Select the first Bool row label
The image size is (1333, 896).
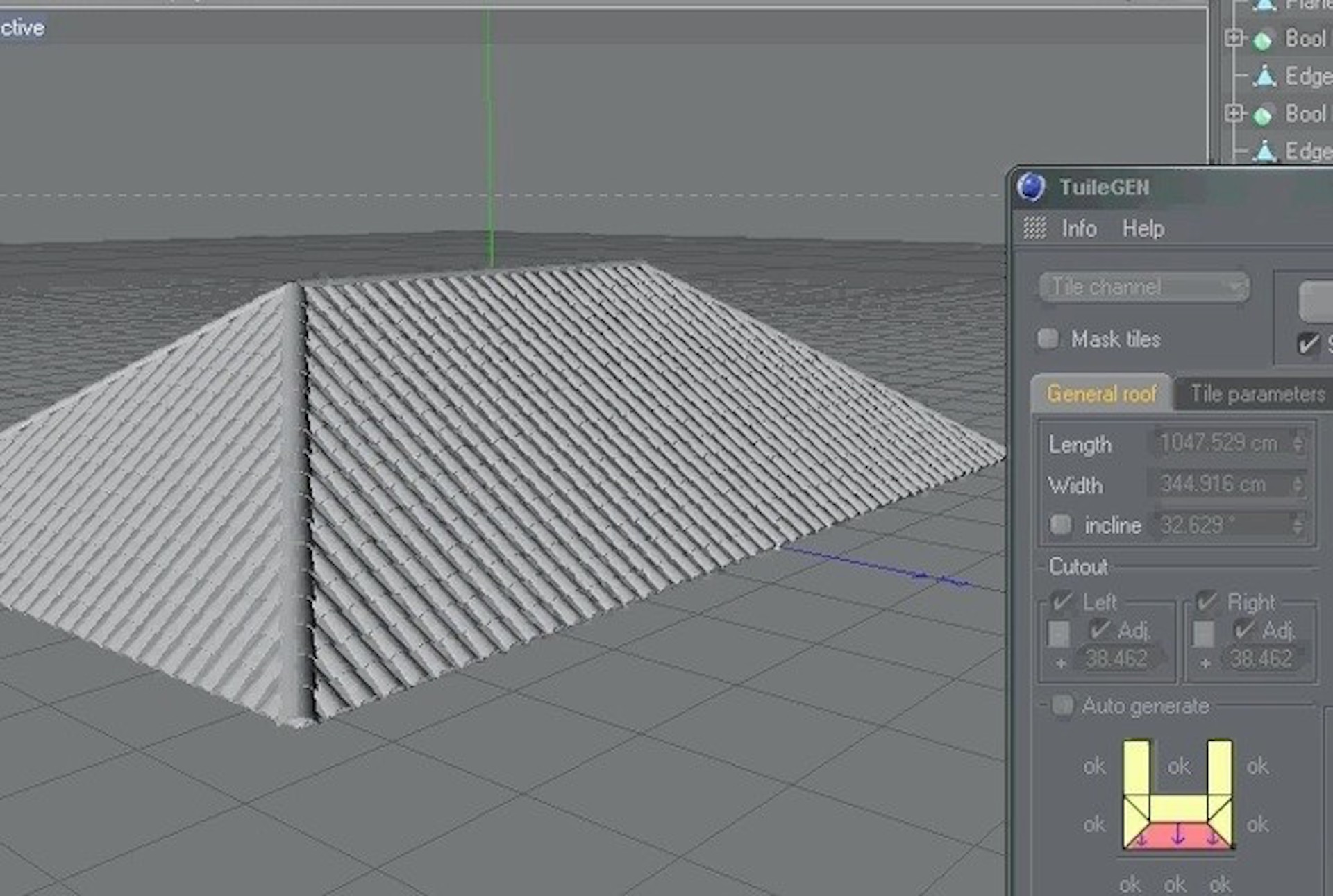pyautogui.click(x=1305, y=39)
